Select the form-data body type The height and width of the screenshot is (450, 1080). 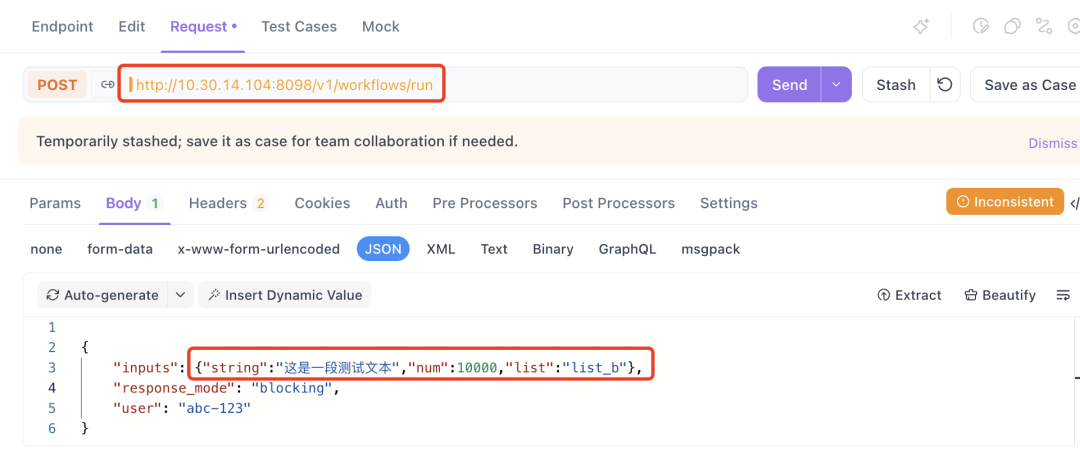tap(120, 249)
